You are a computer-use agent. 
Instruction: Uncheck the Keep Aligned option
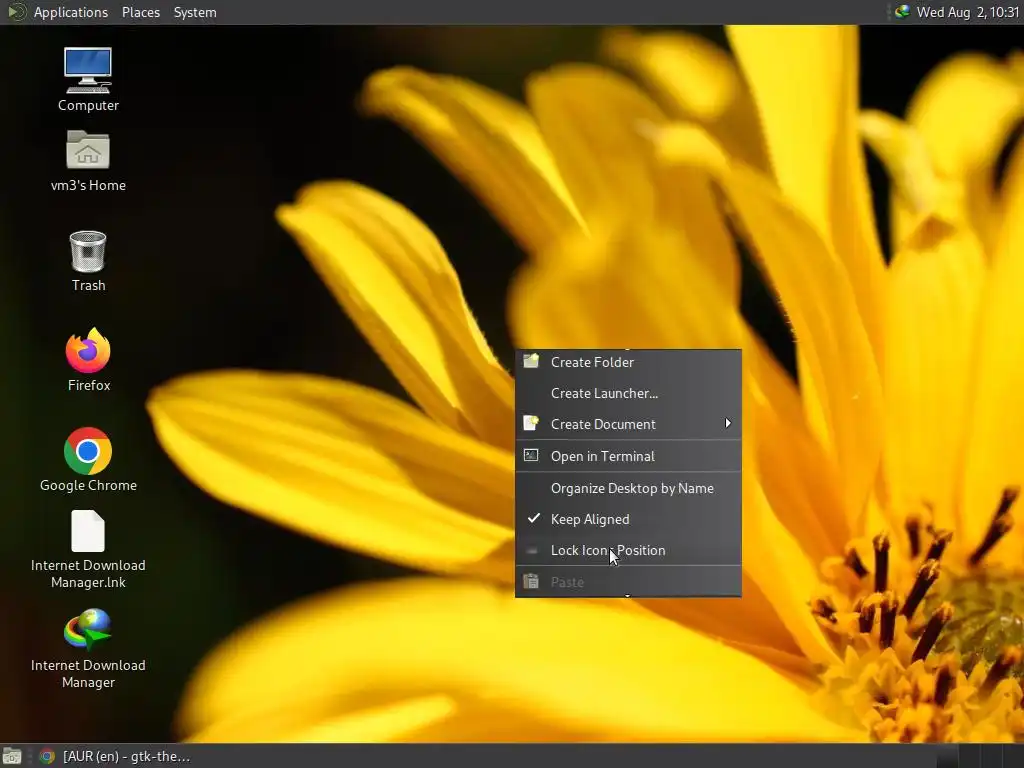[x=628, y=519]
